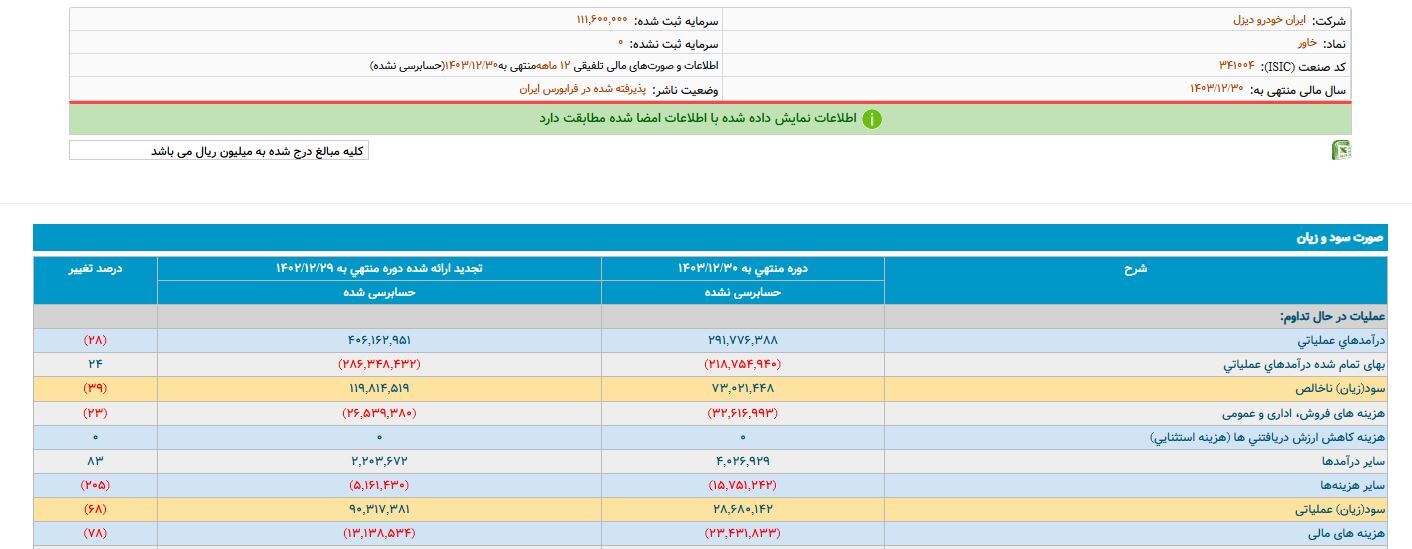The image size is (1412, 549).
Task: Select value (۳۲,۶۱۶,۹۹۳)
Action: (x=743, y=412)
